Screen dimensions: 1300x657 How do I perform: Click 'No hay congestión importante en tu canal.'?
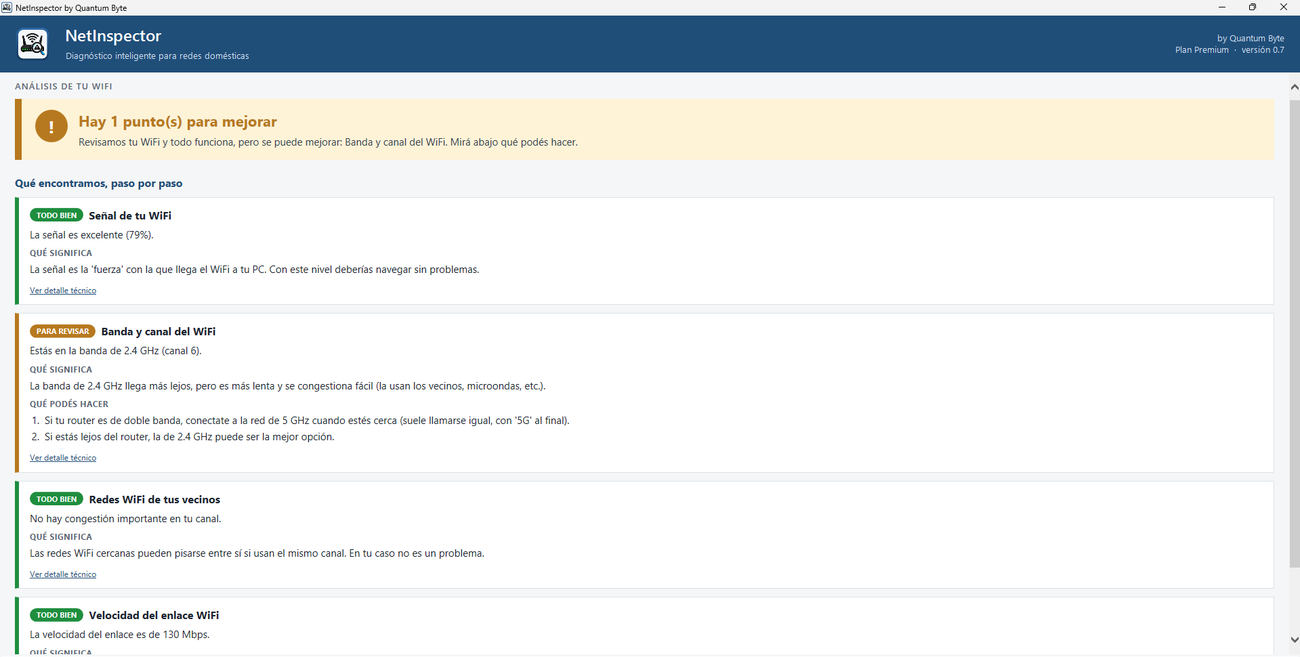[x=126, y=519]
